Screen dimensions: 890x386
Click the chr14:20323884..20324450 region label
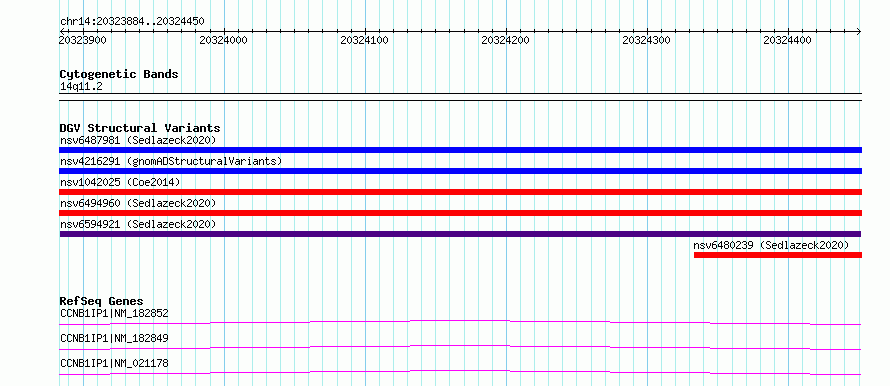(x=132, y=22)
